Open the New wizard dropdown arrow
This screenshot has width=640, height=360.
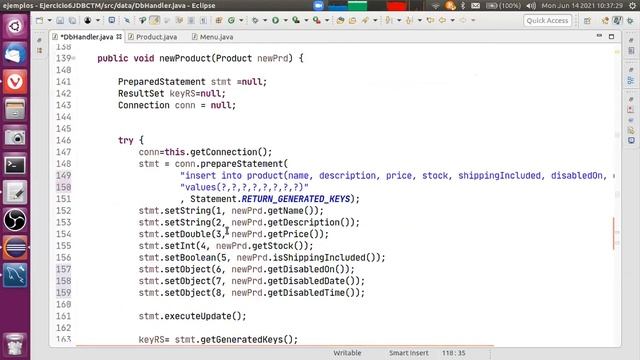coord(49,20)
